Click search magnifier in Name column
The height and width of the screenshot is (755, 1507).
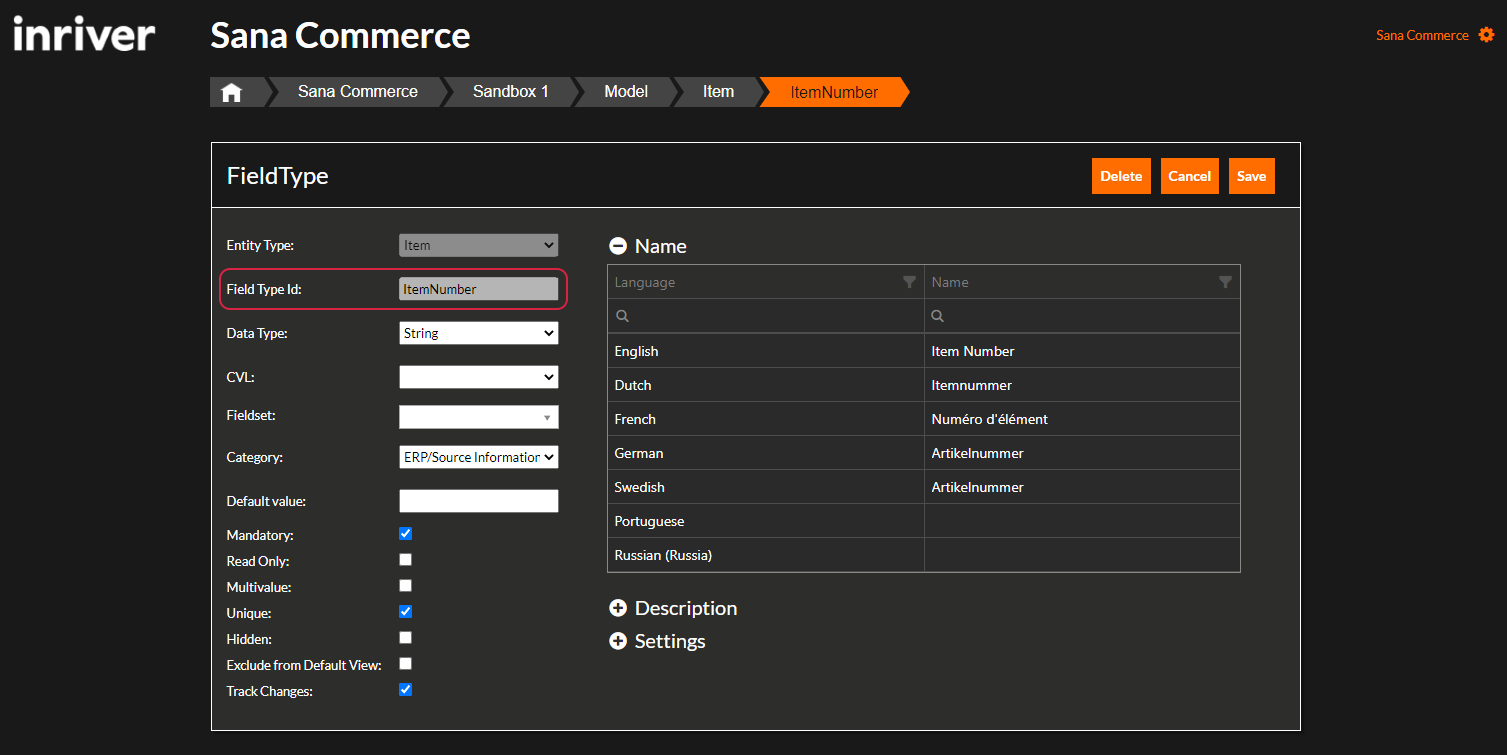(x=938, y=316)
